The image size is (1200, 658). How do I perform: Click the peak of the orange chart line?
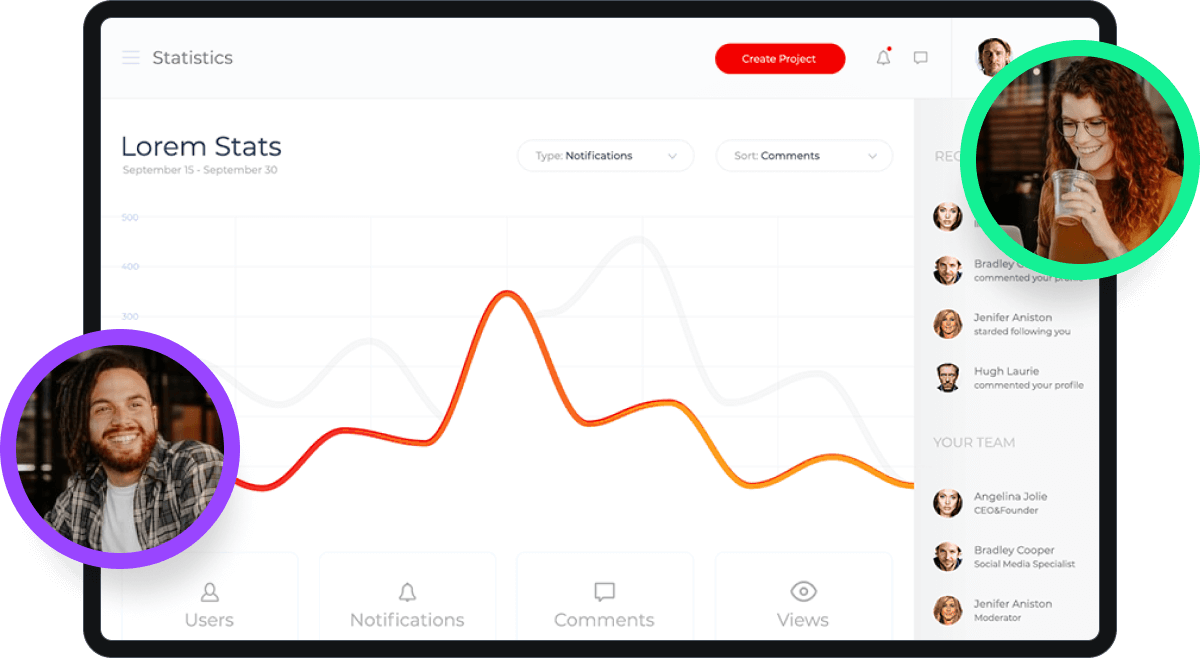point(508,292)
